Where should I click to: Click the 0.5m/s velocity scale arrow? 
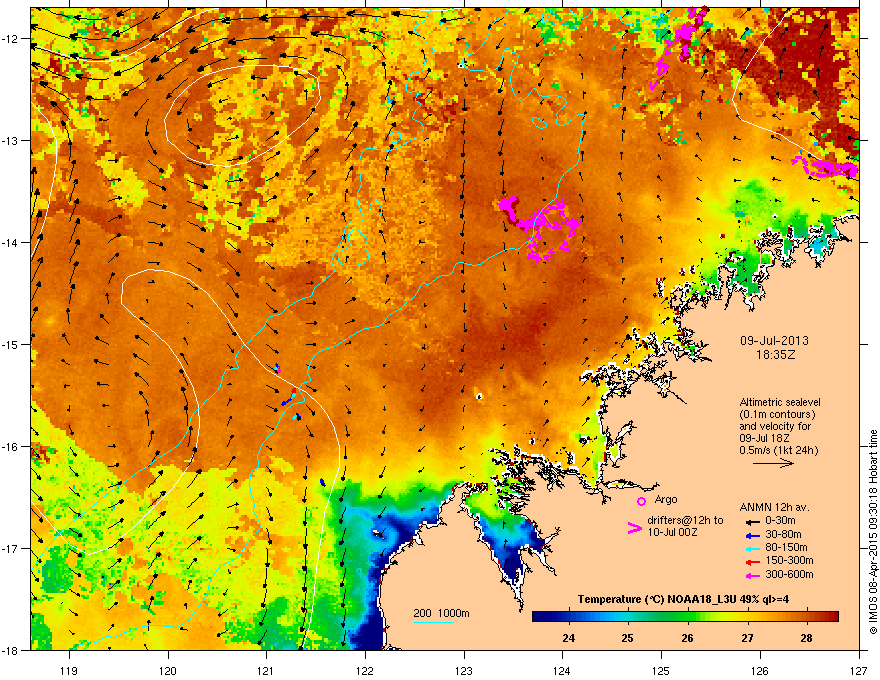tap(773, 463)
